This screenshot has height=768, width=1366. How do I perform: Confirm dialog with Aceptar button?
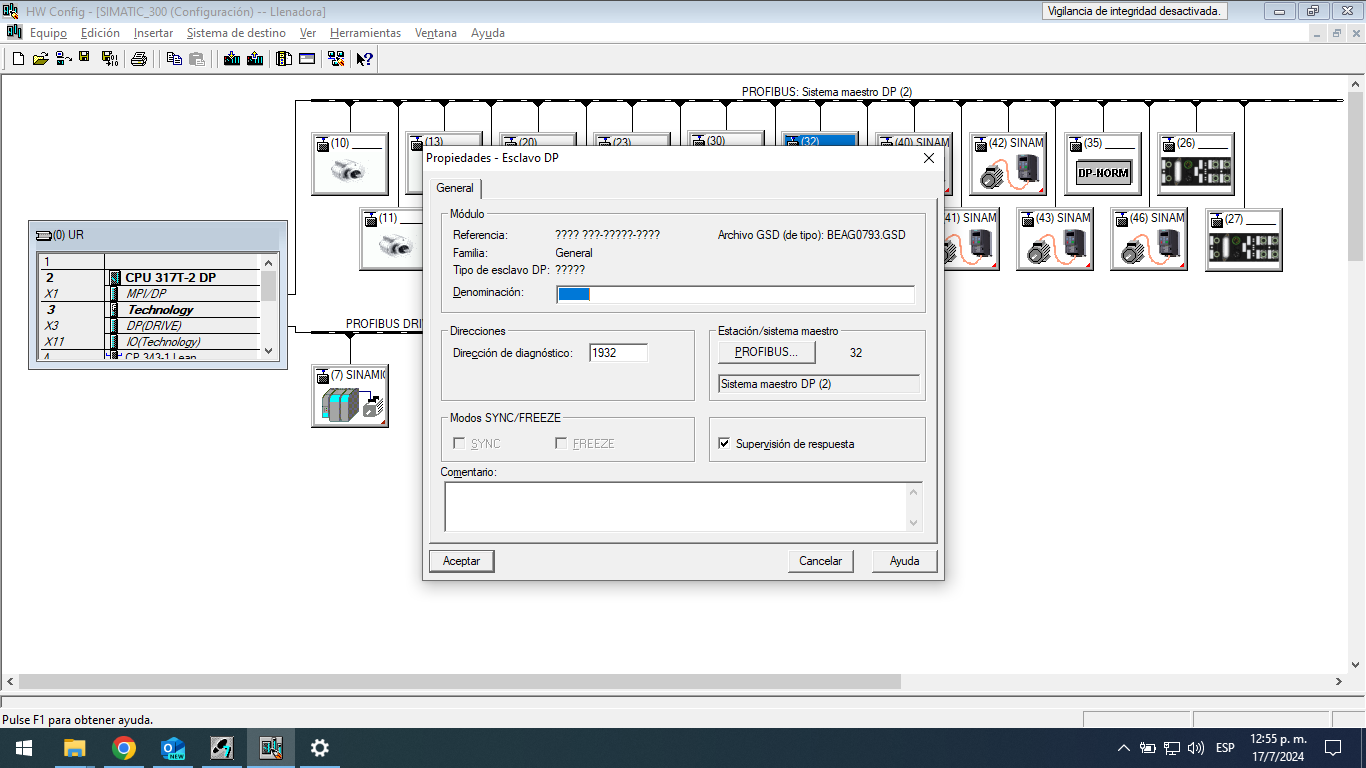(461, 561)
